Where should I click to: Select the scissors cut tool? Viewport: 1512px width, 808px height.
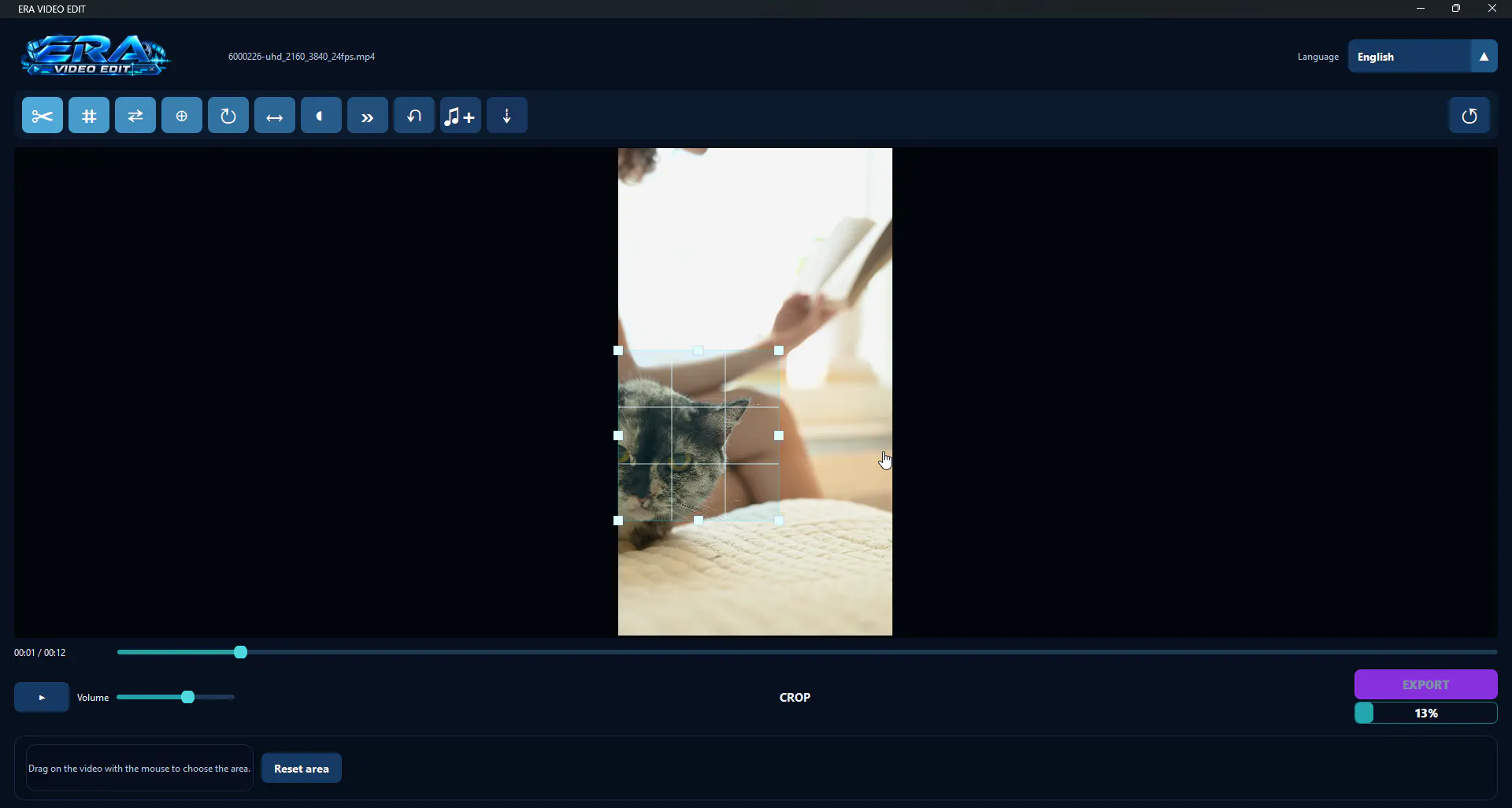43,116
